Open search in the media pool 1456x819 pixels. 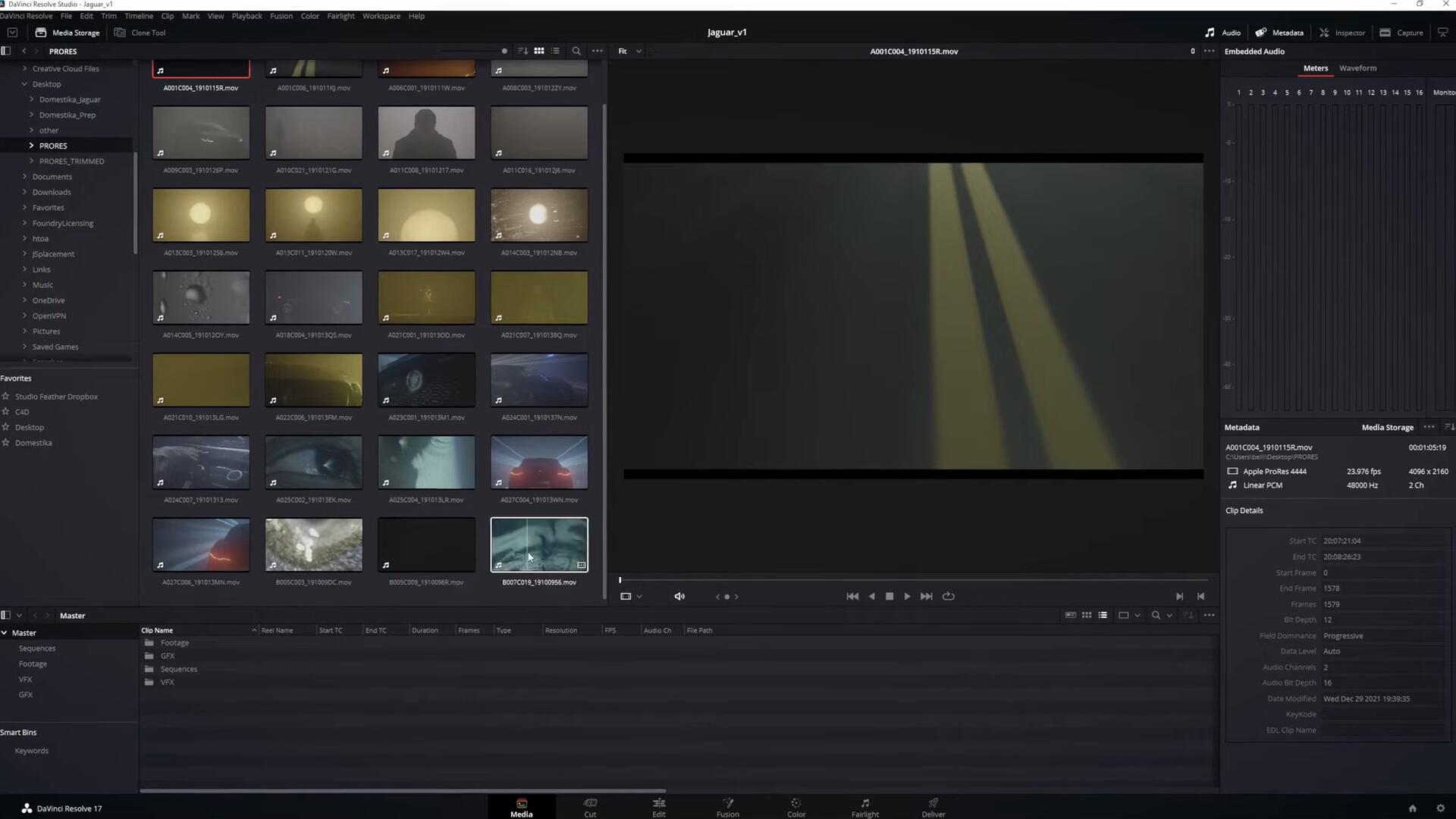pyautogui.click(x=577, y=51)
